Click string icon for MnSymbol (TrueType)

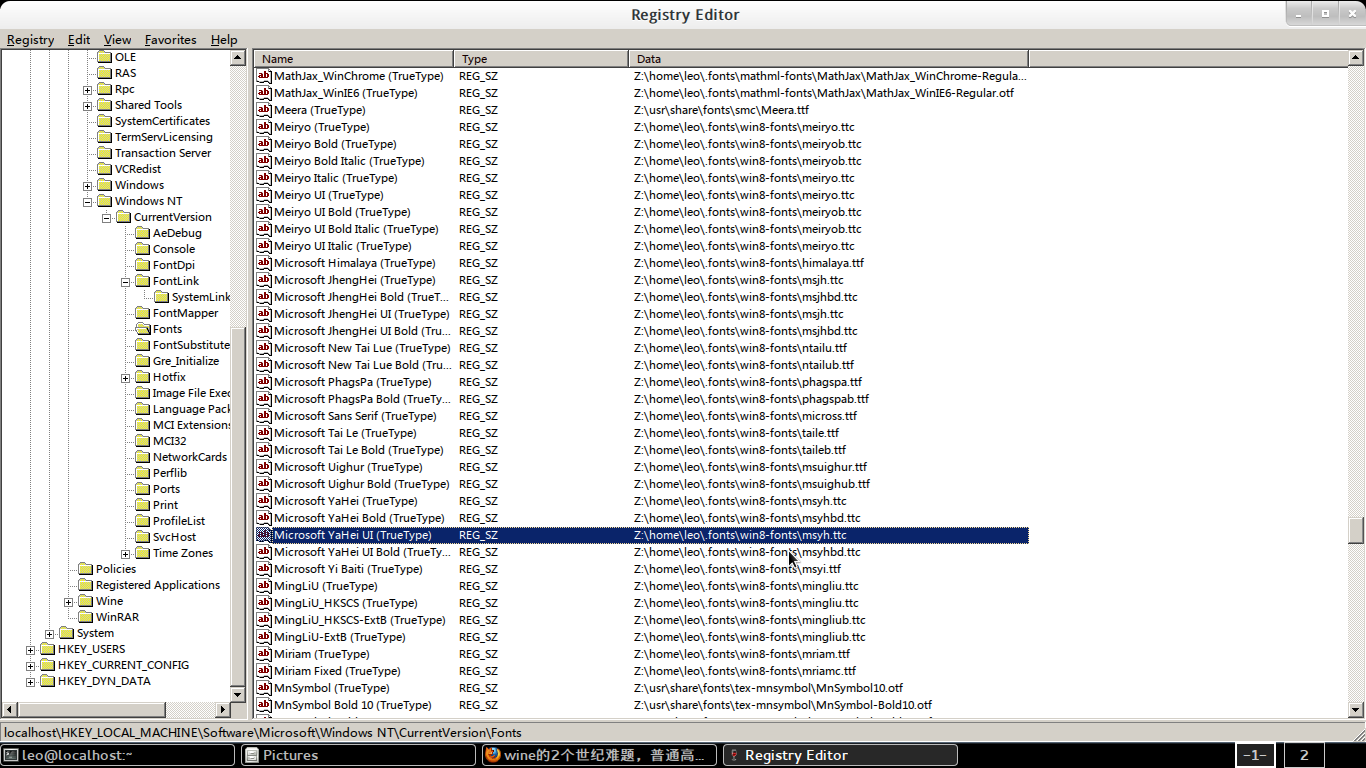tap(264, 688)
